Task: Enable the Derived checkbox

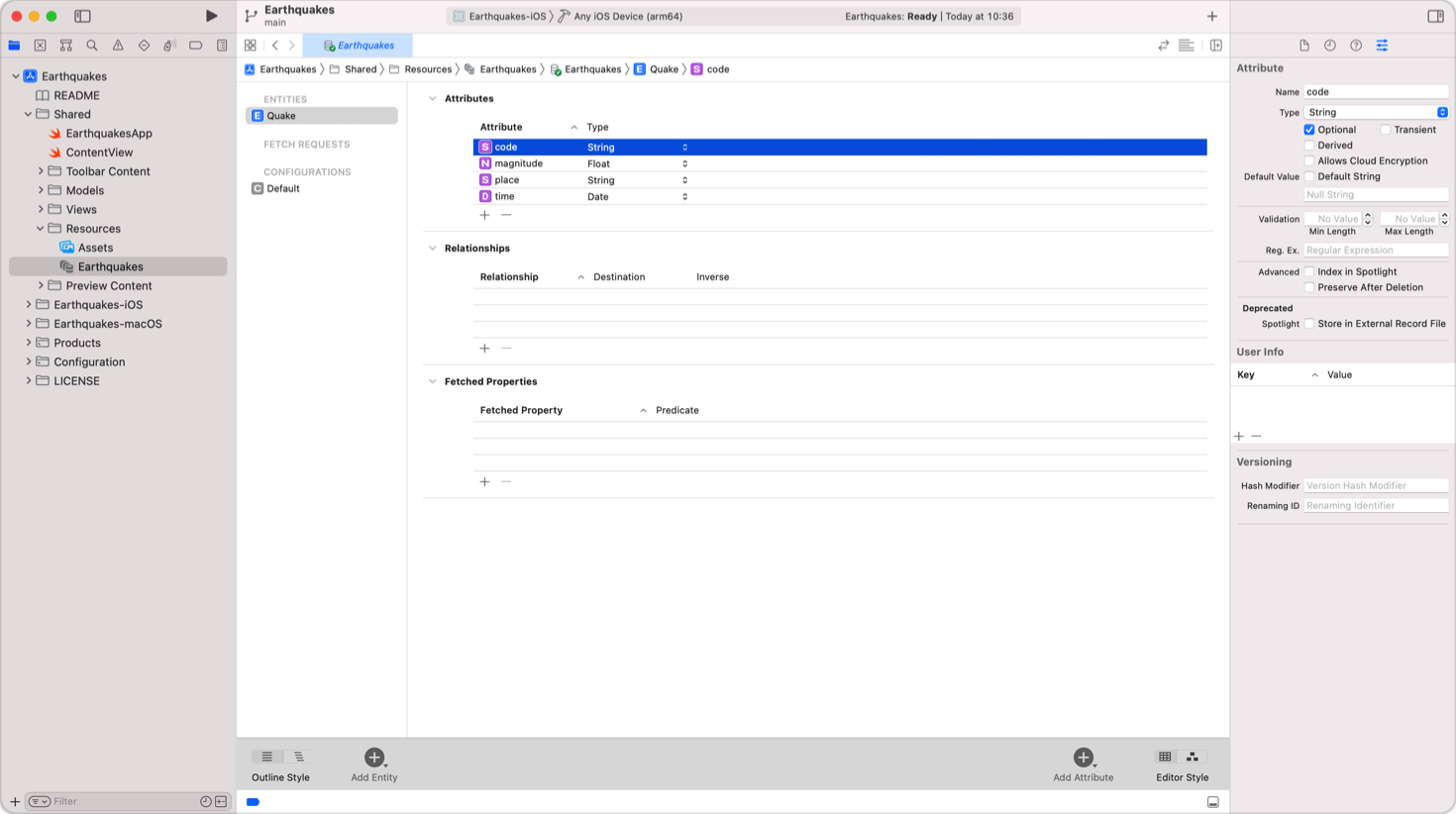Action: pyautogui.click(x=1309, y=146)
